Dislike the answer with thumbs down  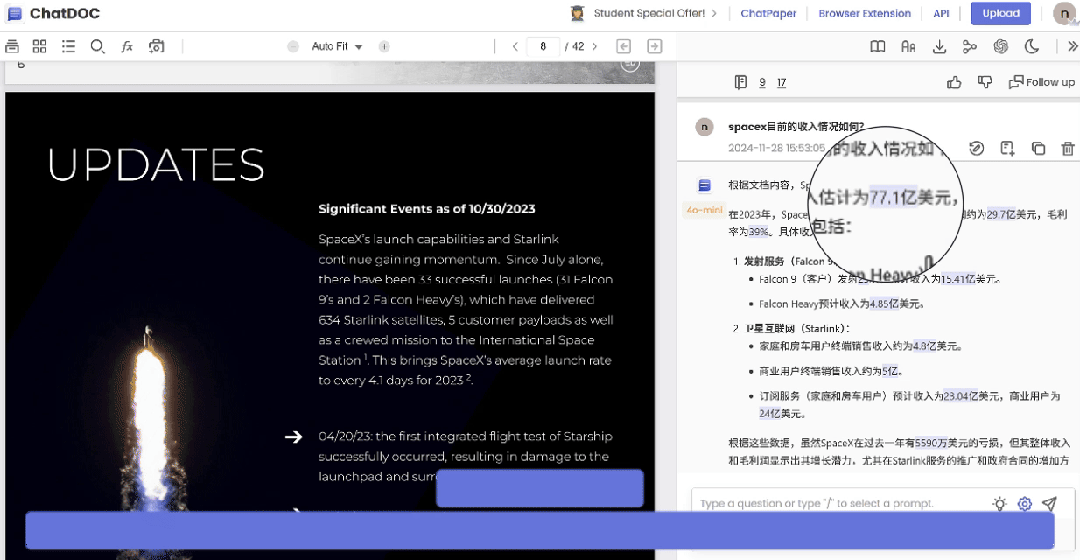(985, 82)
